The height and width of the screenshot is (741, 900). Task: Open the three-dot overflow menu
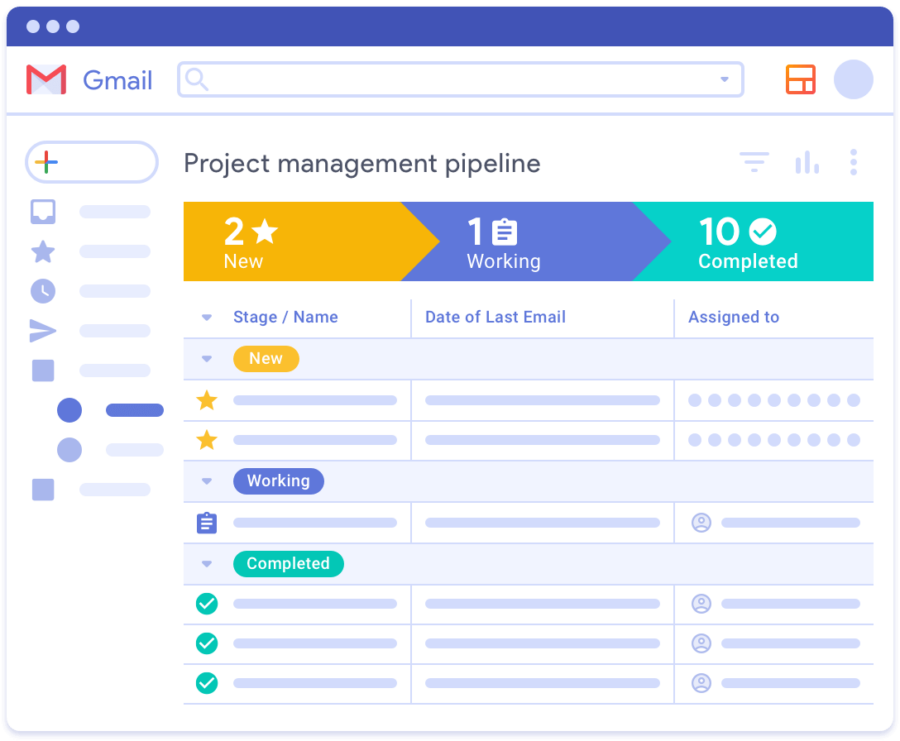point(855,161)
